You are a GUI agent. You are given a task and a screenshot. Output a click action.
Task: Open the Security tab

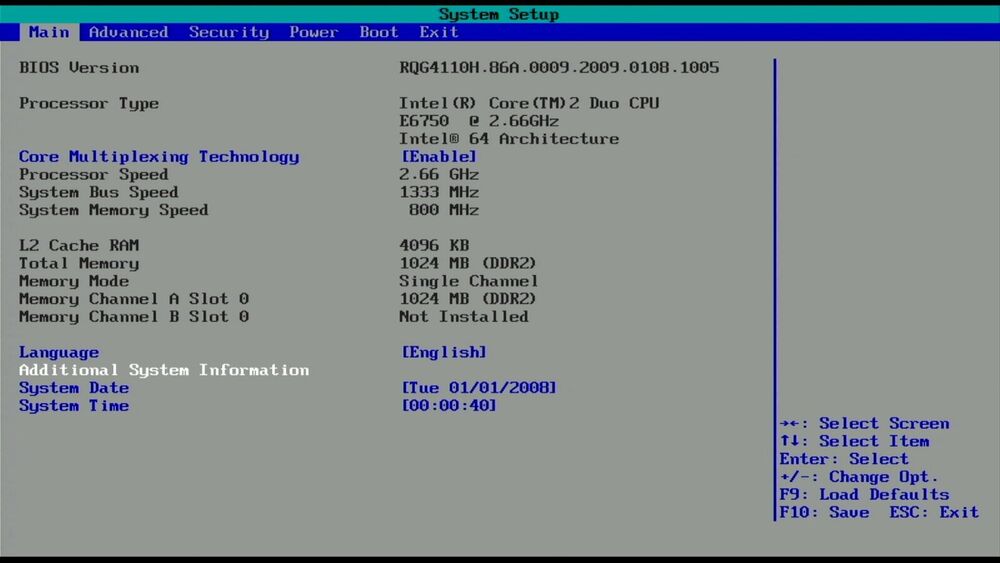228,32
